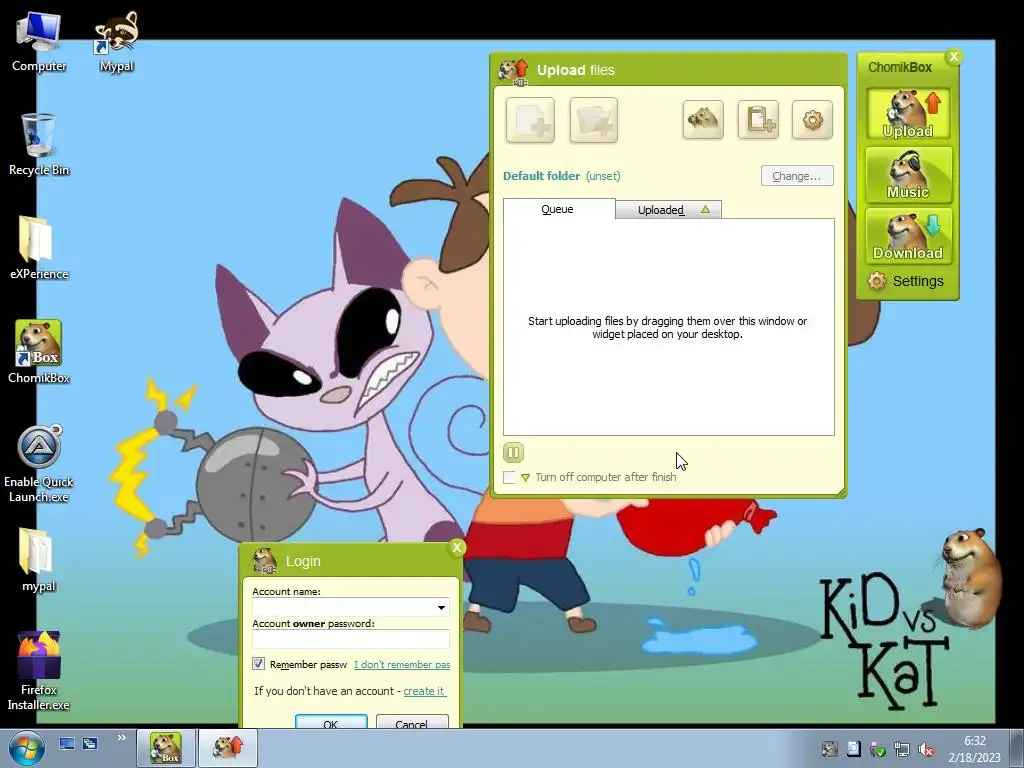The image size is (1024, 768).
Task: Click ChomikBox taskbar button
Action: tap(166, 748)
